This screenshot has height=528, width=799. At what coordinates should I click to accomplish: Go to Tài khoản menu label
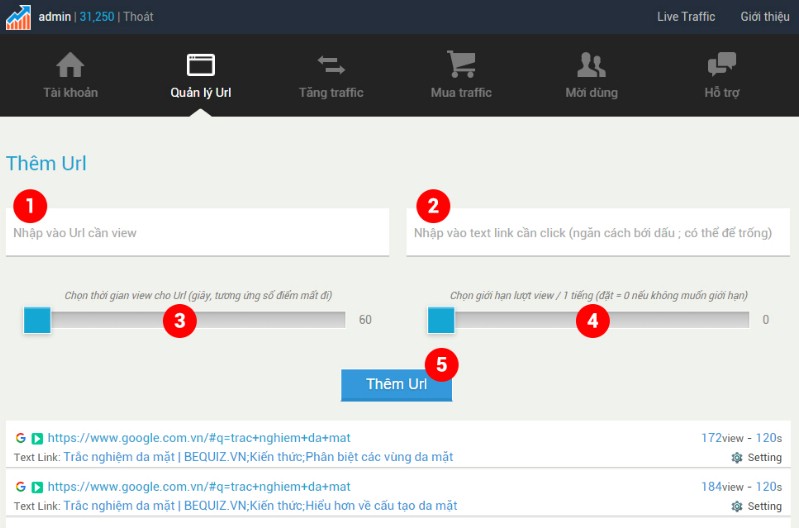click(x=70, y=93)
